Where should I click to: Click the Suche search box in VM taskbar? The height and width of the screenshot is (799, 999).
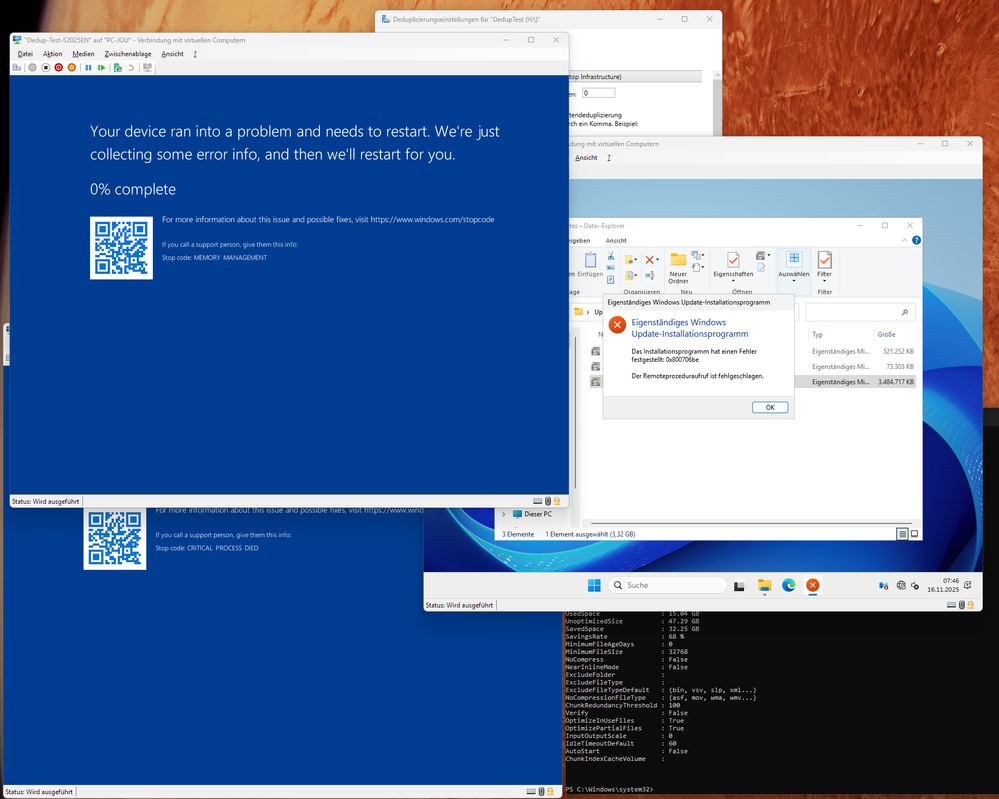click(x=667, y=586)
